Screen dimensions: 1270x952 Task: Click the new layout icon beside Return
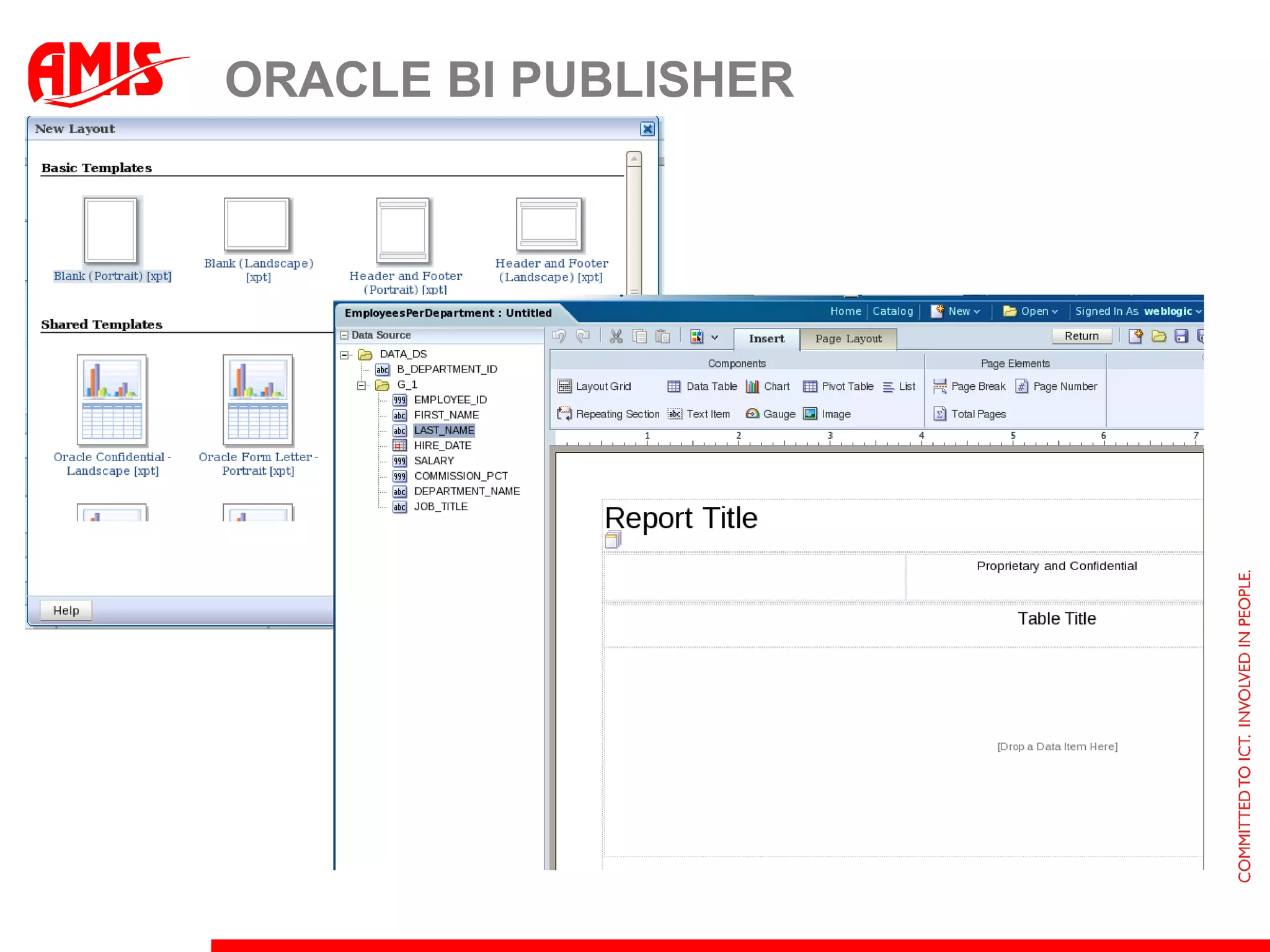click(1135, 336)
